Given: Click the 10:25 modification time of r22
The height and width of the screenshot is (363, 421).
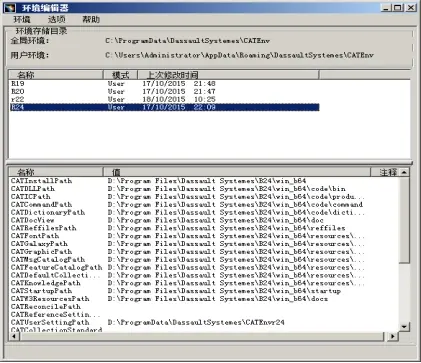Looking at the screenshot, I should pos(205,99).
